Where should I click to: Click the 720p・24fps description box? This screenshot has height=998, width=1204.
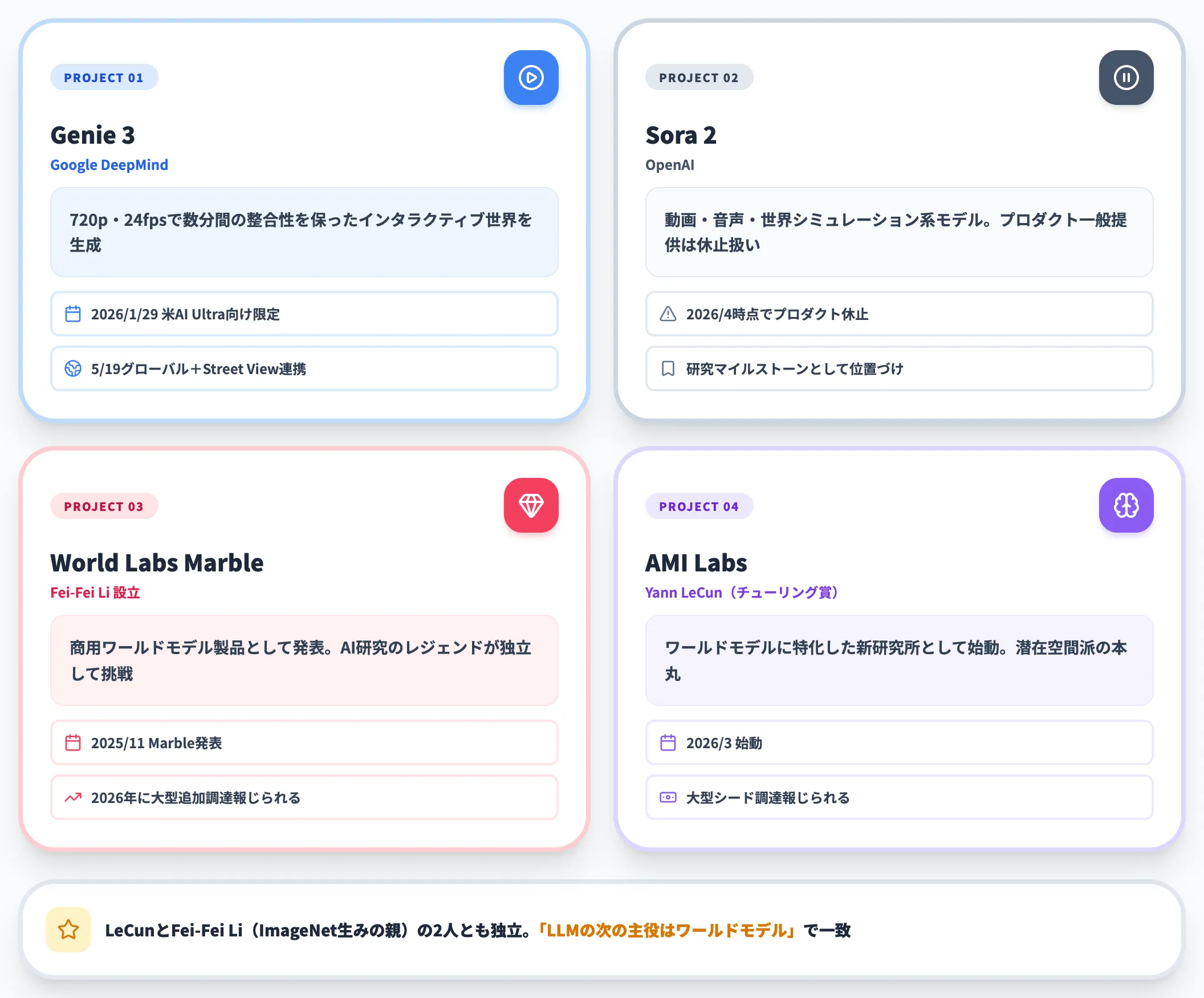[x=304, y=232]
